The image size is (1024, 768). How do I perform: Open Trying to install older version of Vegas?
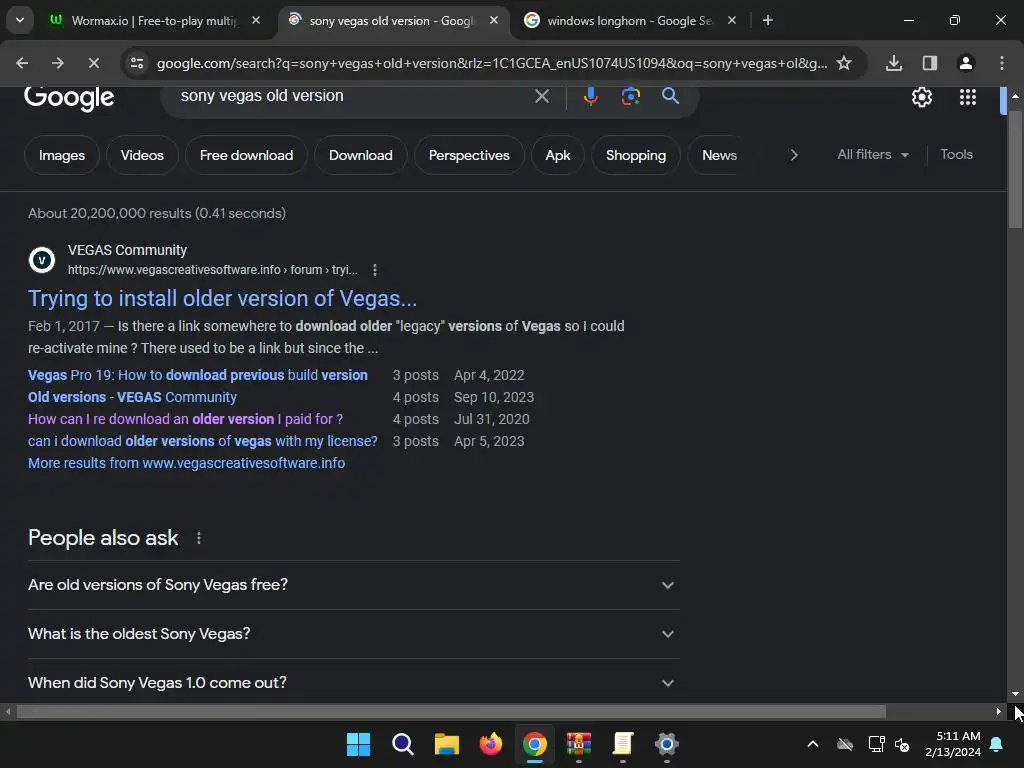(222, 298)
